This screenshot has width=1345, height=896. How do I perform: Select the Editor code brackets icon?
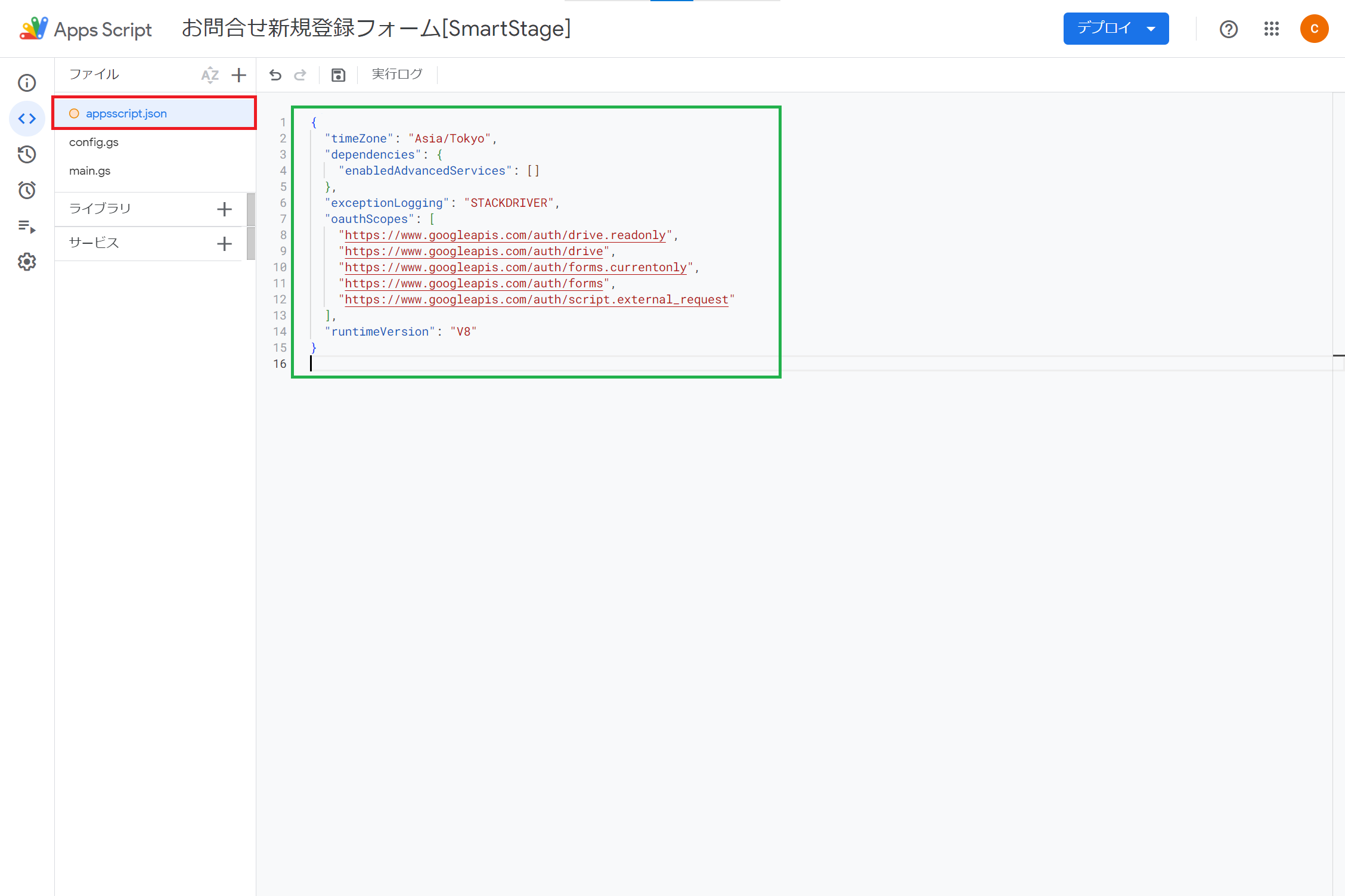click(27, 119)
